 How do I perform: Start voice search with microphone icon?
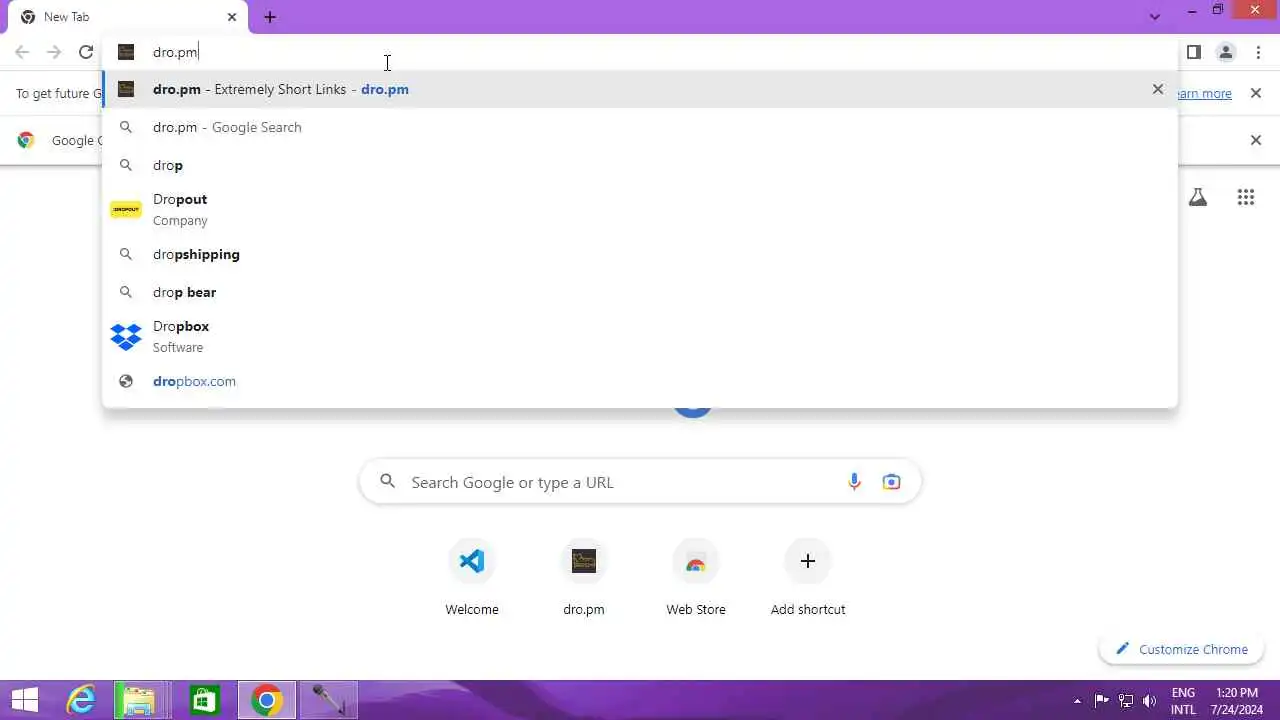pyautogui.click(x=854, y=482)
